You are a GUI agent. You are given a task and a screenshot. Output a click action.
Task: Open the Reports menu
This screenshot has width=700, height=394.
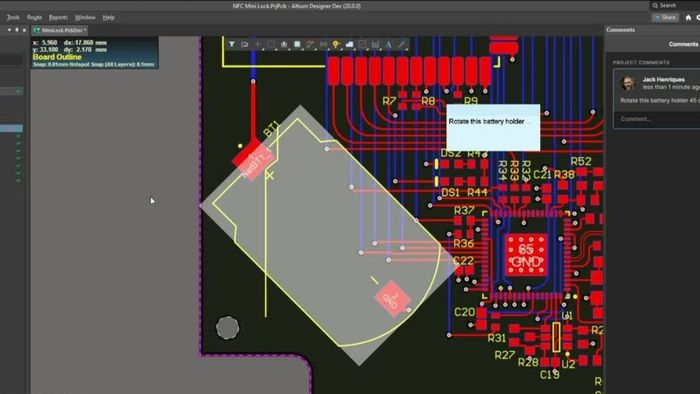point(58,17)
